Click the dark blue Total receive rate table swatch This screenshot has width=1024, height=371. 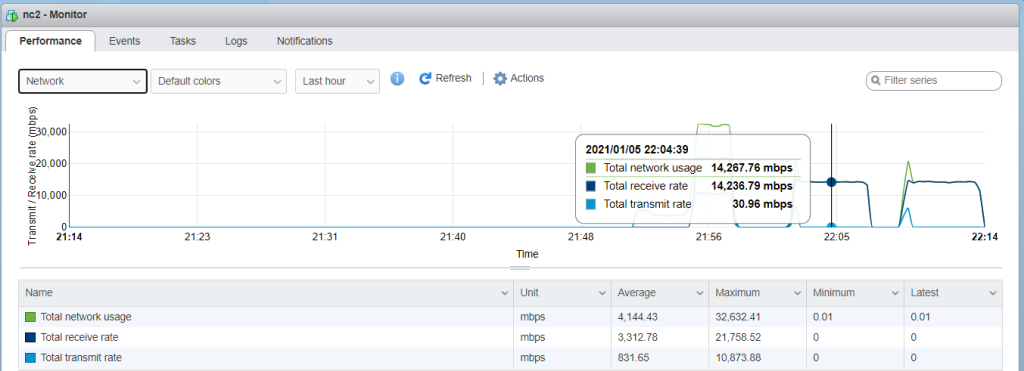click(x=30, y=337)
